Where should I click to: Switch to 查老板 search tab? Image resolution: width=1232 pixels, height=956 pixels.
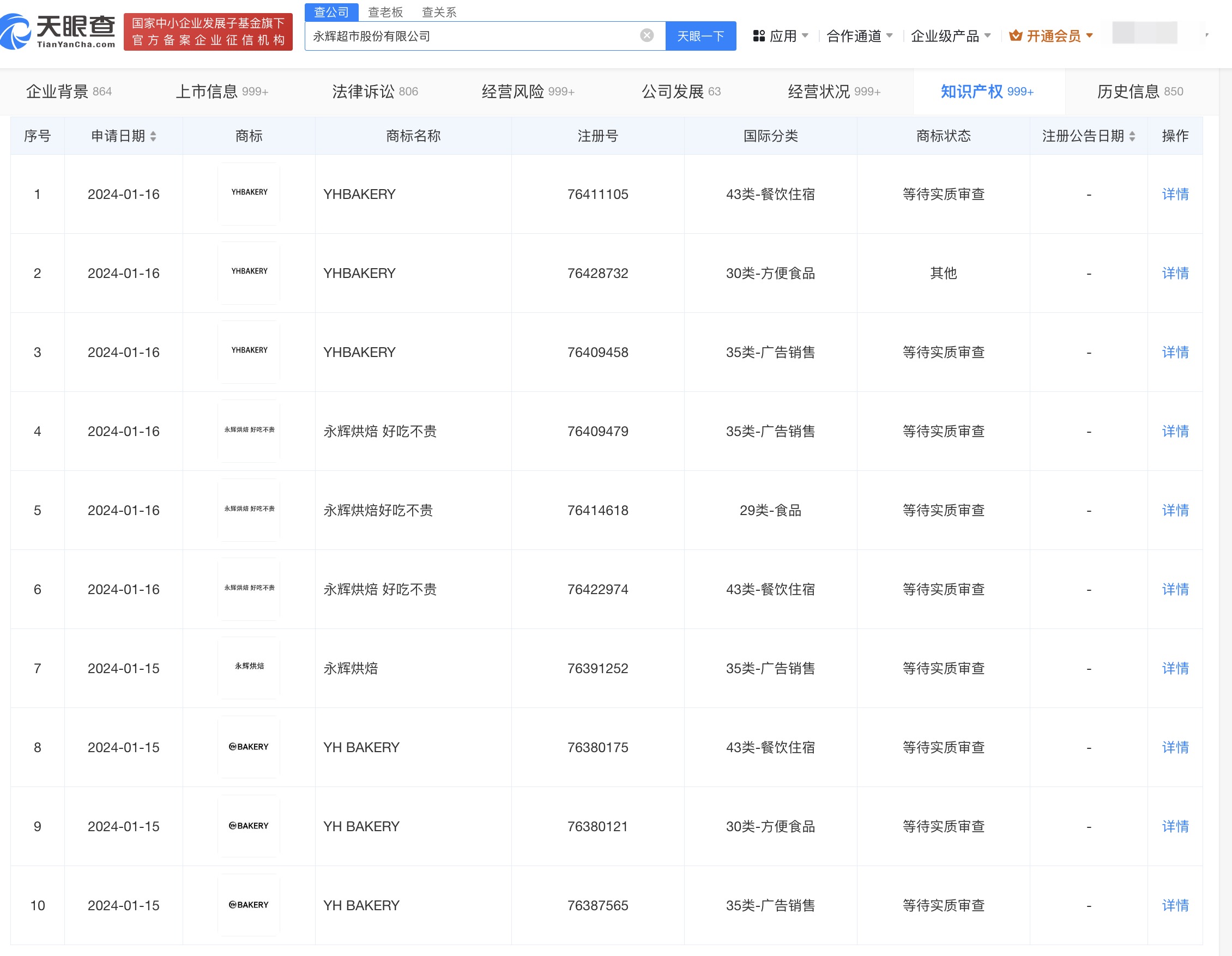click(x=385, y=12)
